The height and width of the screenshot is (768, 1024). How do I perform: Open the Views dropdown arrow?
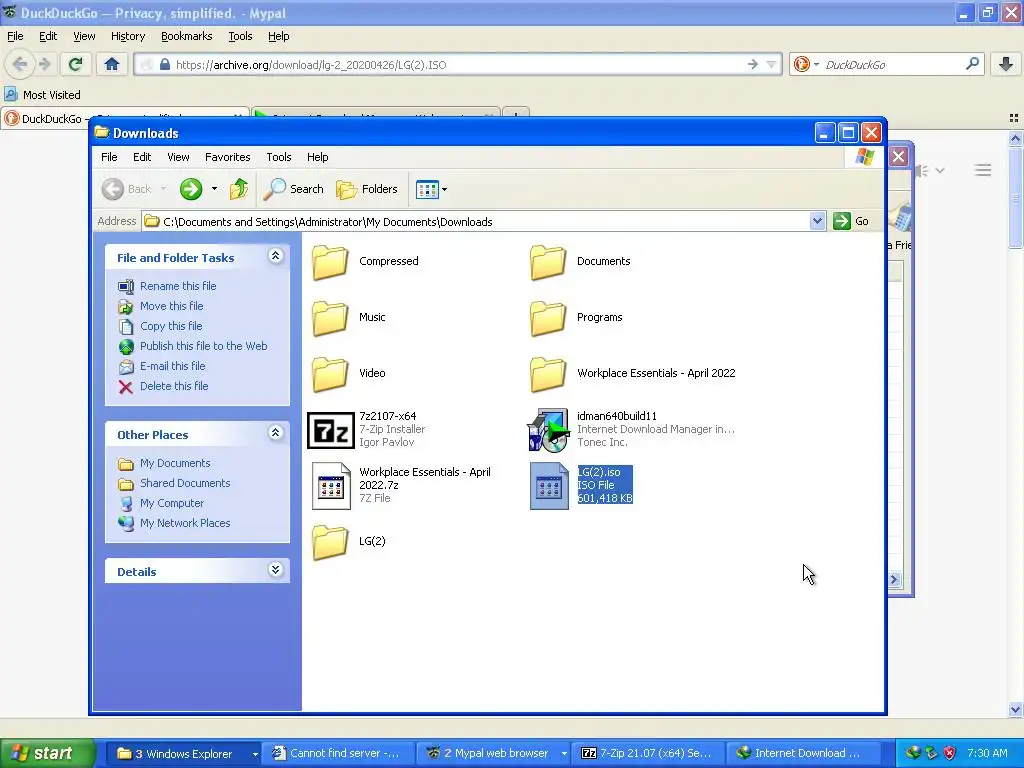[445, 189]
